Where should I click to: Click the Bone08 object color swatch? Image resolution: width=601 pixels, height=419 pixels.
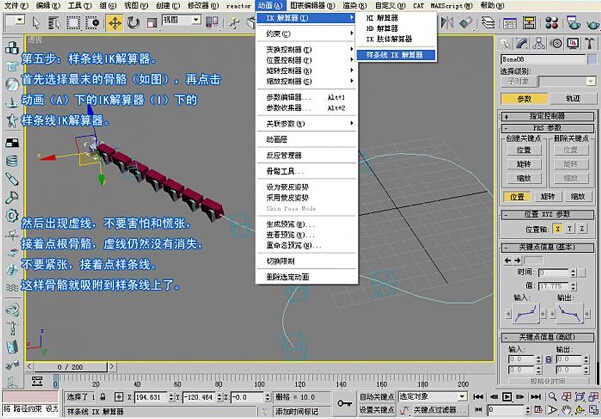click(x=592, y=59)
